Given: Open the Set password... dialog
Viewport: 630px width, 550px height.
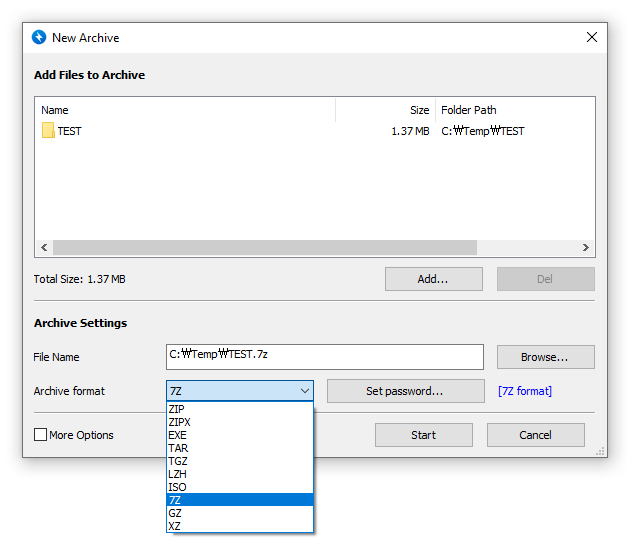Looking at the screenshot, I should (404, 391).
